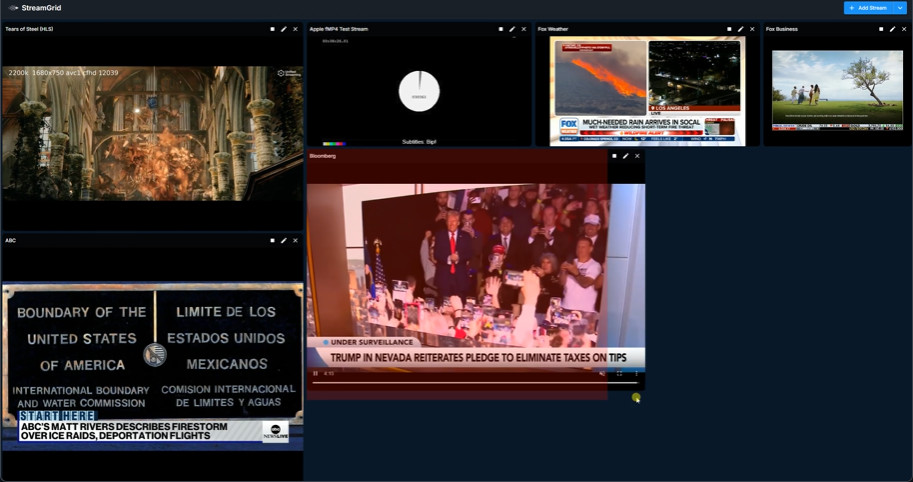Click the 'Fox Business' tile title
913x482 pixels.
pos(782,29)
